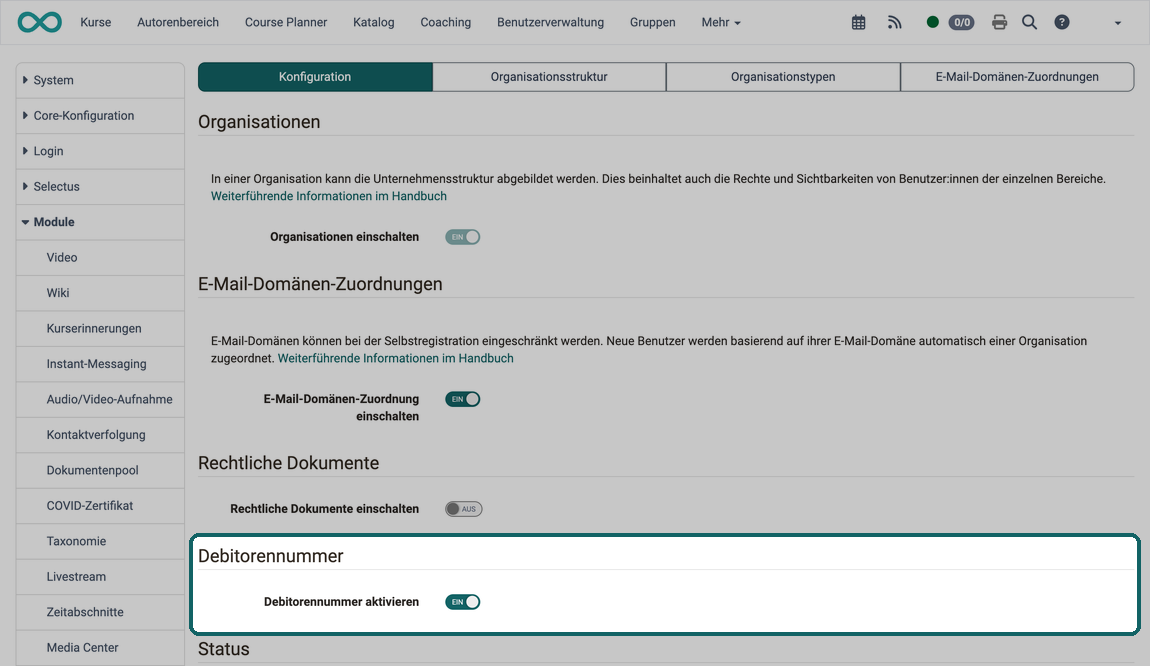
Task: Select Taxonomie in the sidebar
Action: (x=100, y=541)
